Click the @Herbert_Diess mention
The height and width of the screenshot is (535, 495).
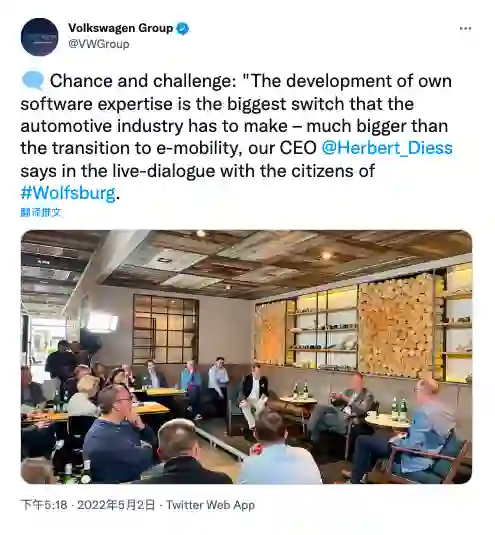(387, 148)
